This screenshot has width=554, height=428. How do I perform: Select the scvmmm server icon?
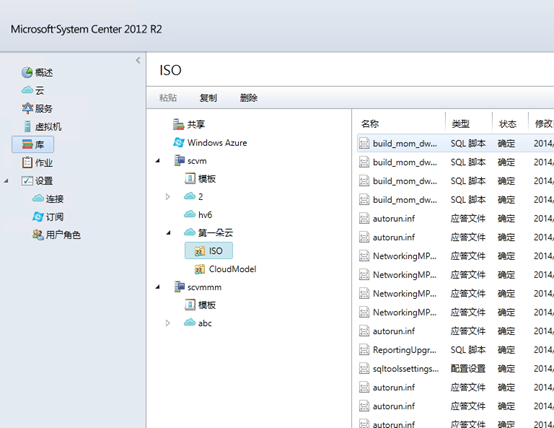(179, 287)
